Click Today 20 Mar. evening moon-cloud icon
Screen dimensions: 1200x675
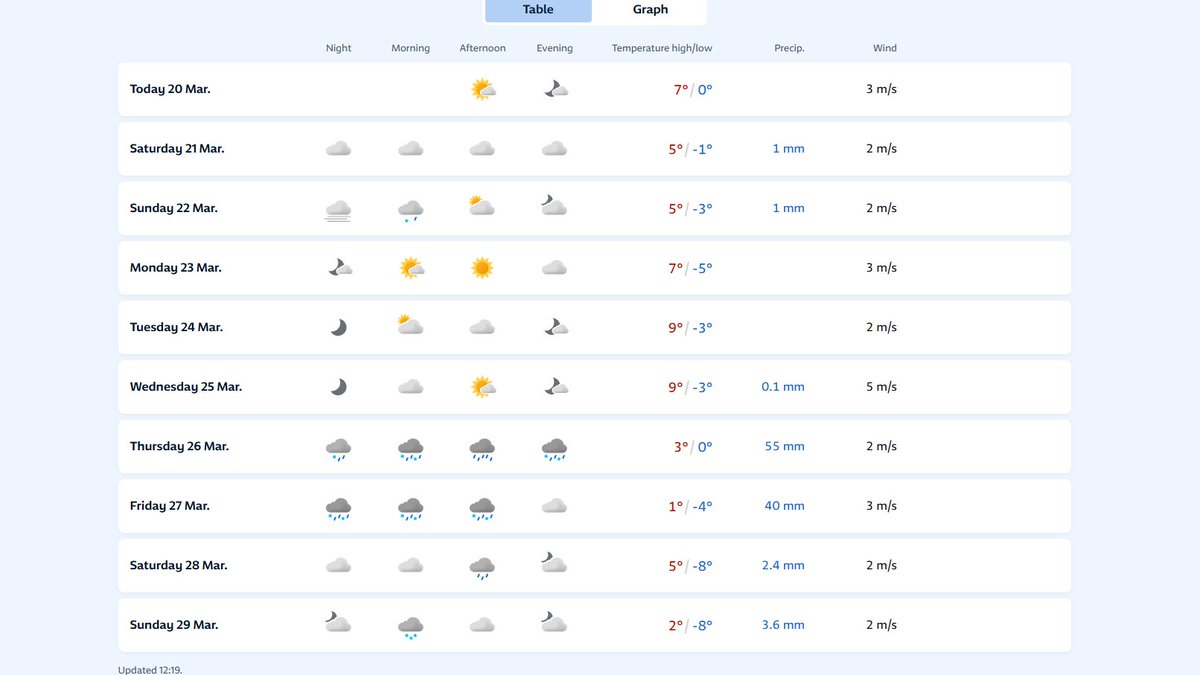tap(555, 89)
